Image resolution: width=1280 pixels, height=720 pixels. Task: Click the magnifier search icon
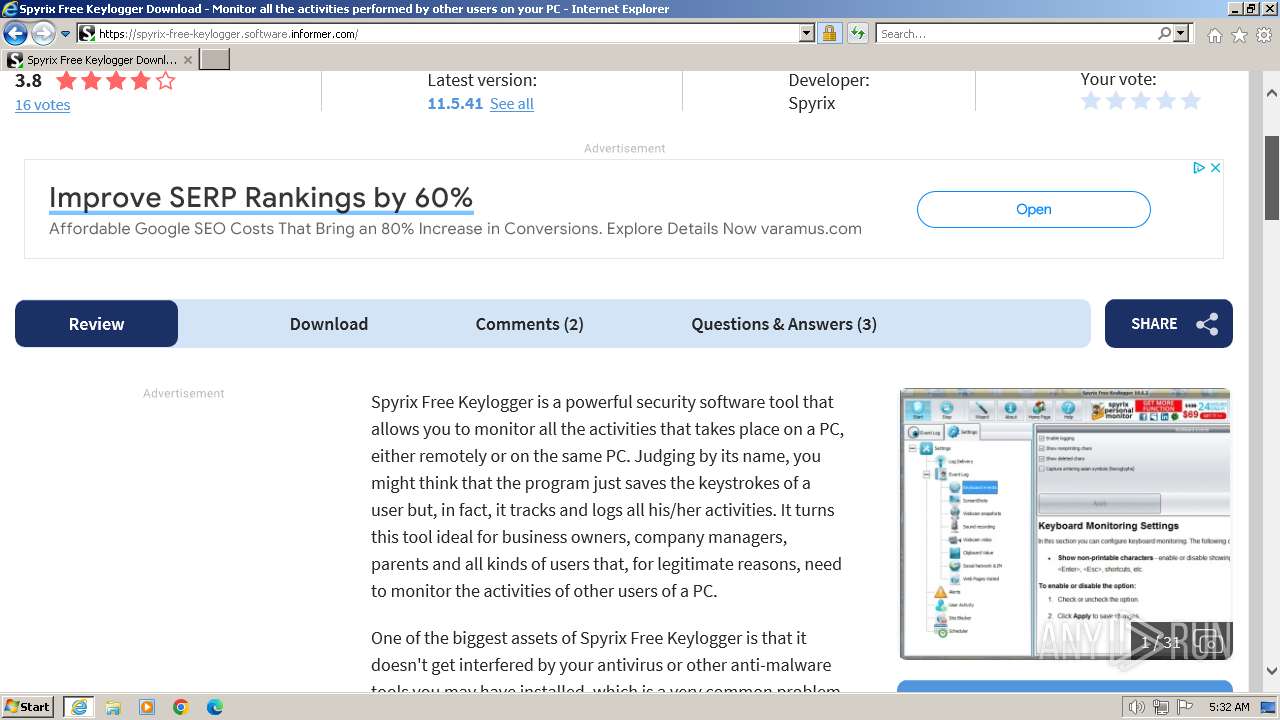click(1164, 33)
